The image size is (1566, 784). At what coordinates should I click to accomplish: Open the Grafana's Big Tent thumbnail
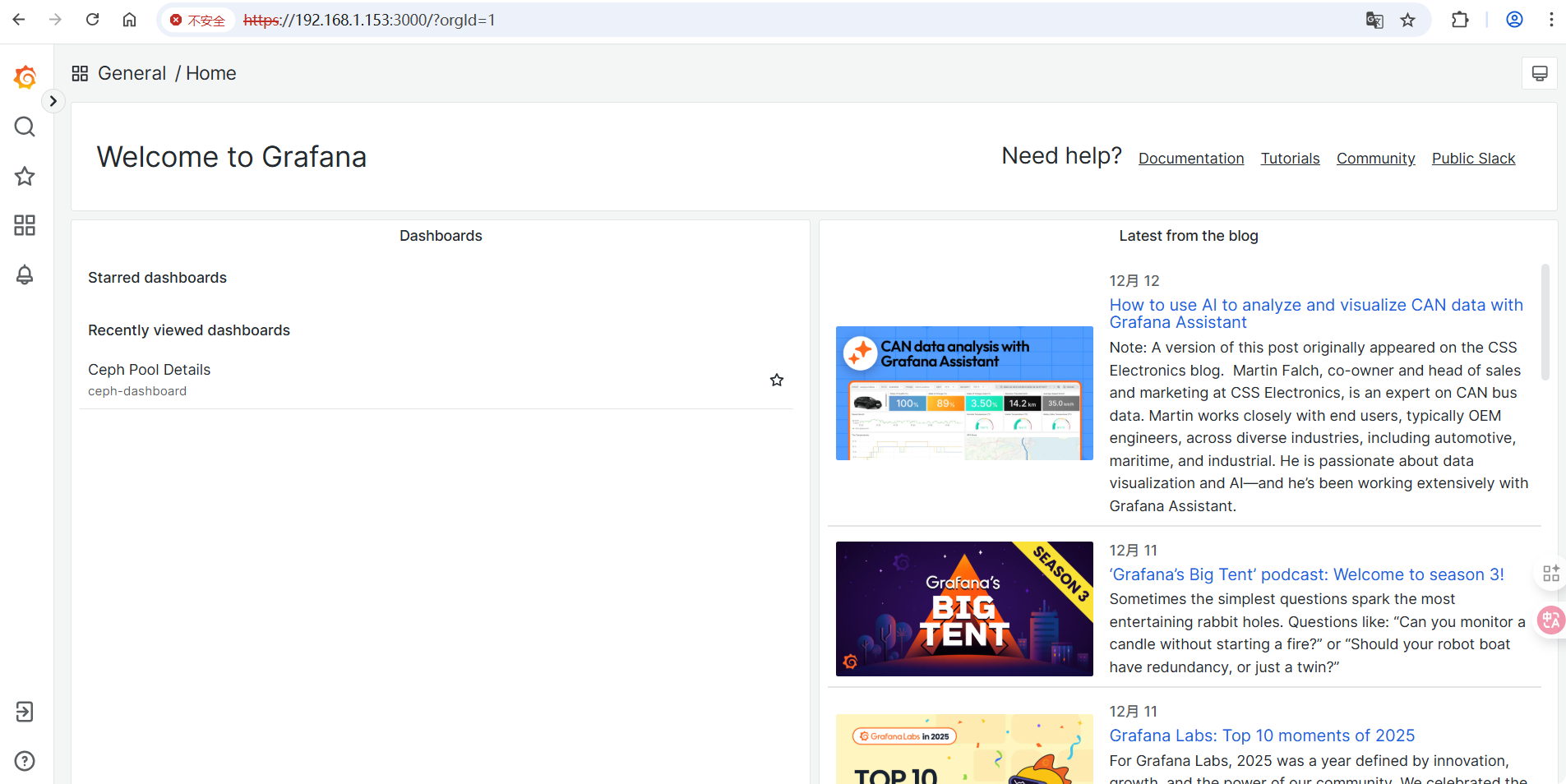(x=964, y=609)
